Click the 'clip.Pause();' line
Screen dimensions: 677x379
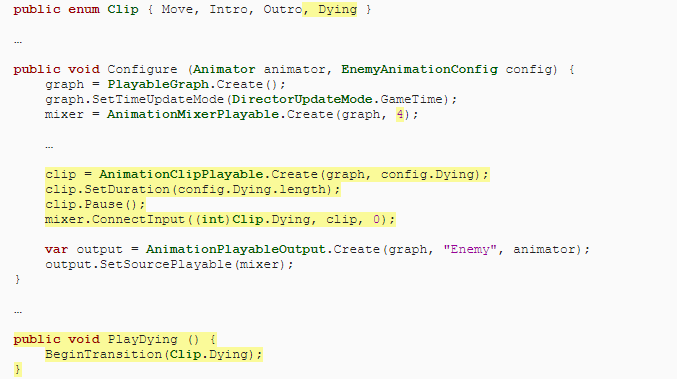(95, 204)
